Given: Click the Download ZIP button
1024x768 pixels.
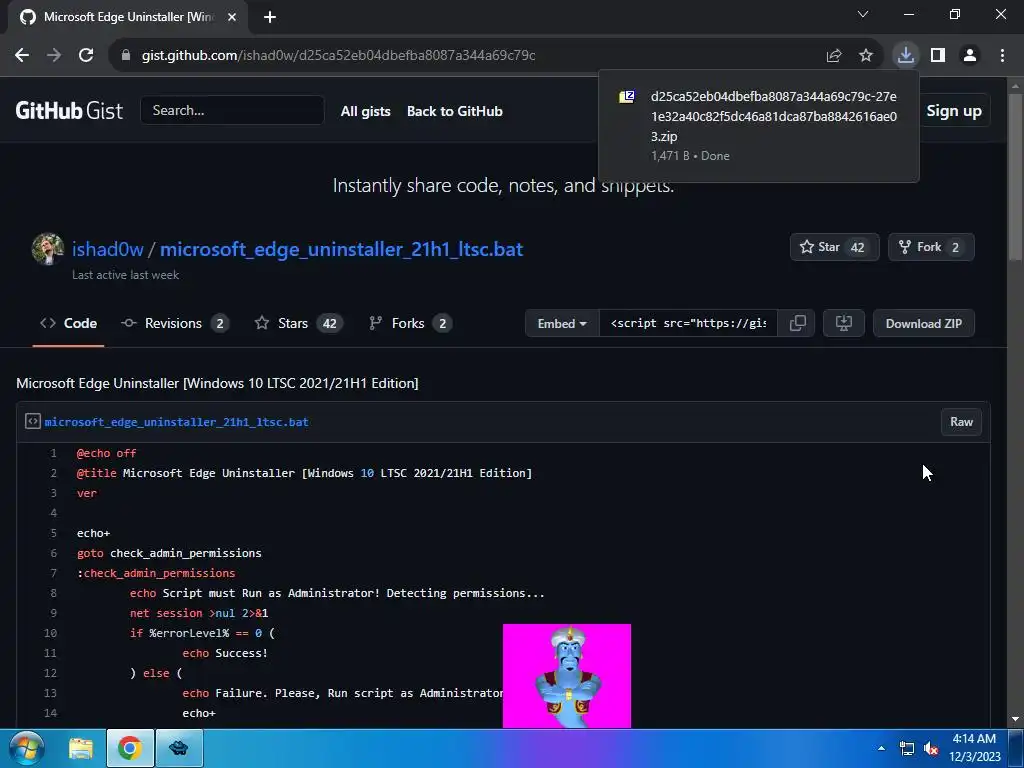Looking at the screenshot, I should [923, 323].
